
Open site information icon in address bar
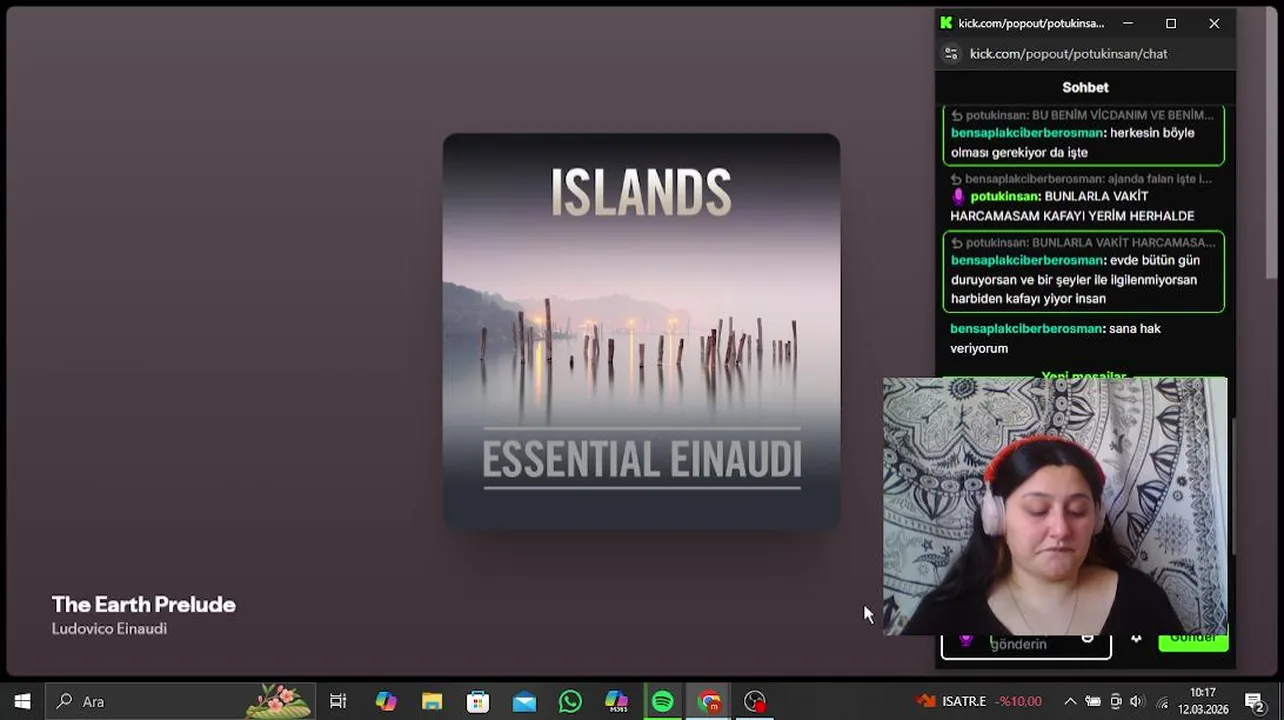click(x=951, y=54)
